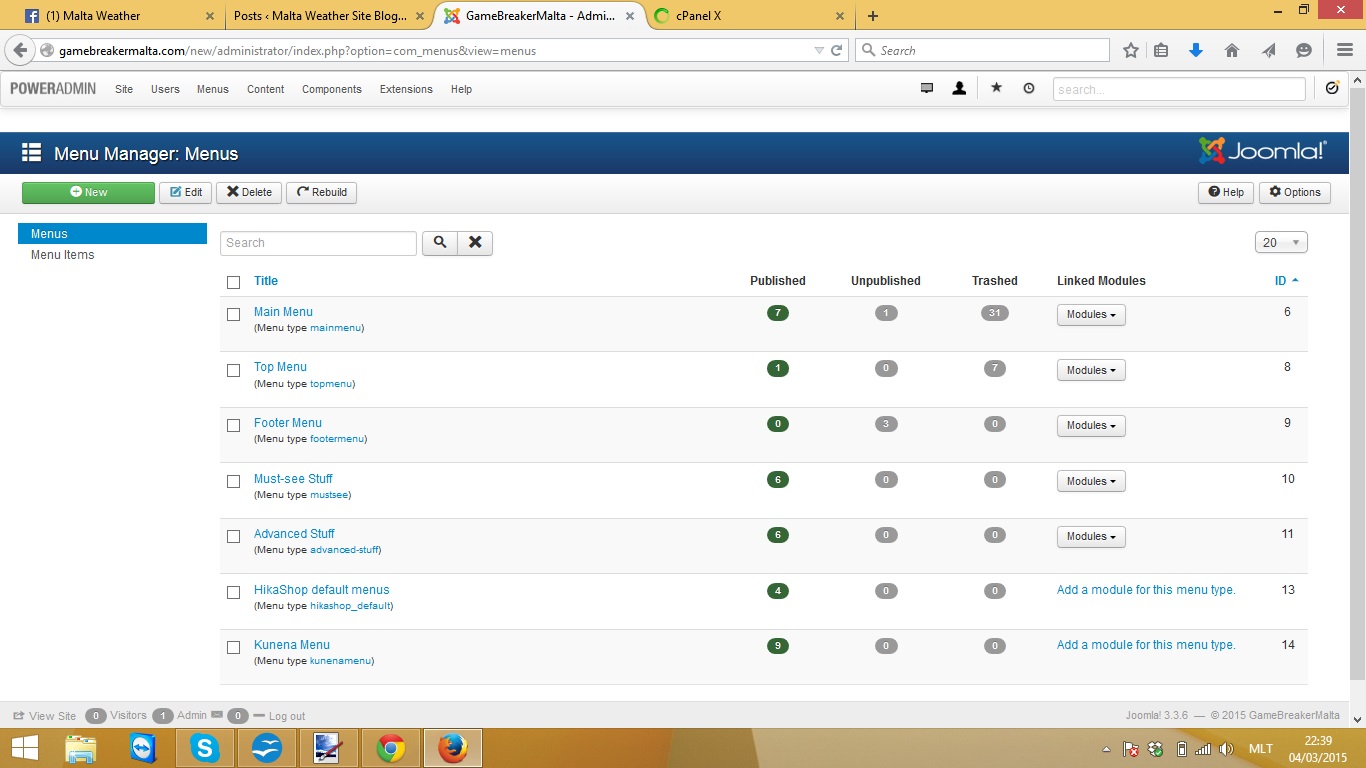Click the Windows Start button

[x=24, y=747]
